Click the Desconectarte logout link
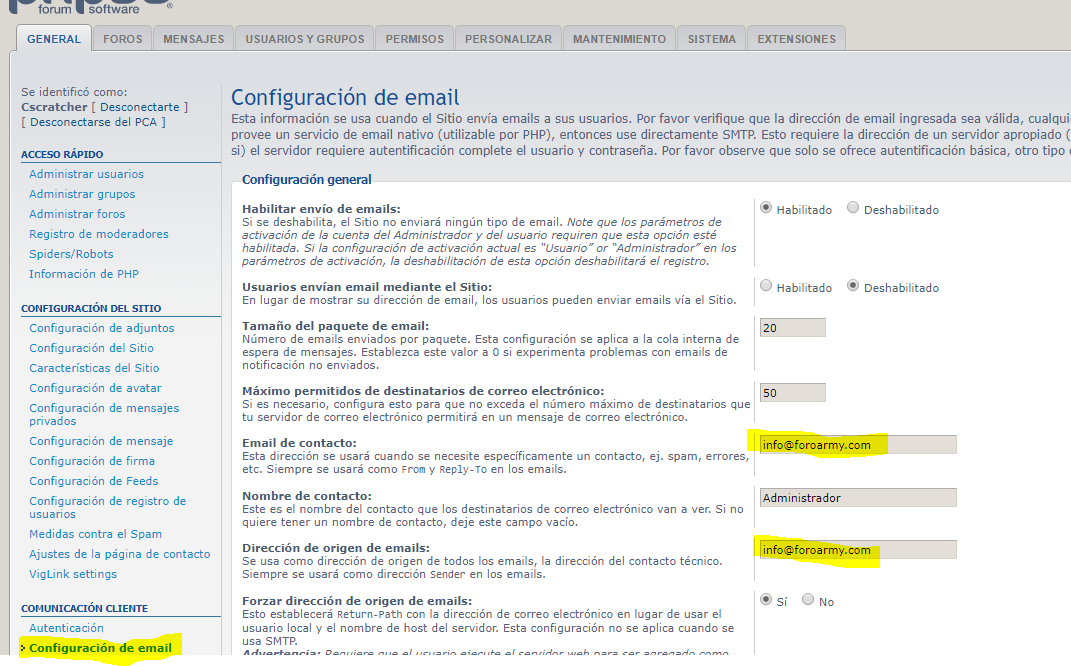 click(x=140, y=107)
